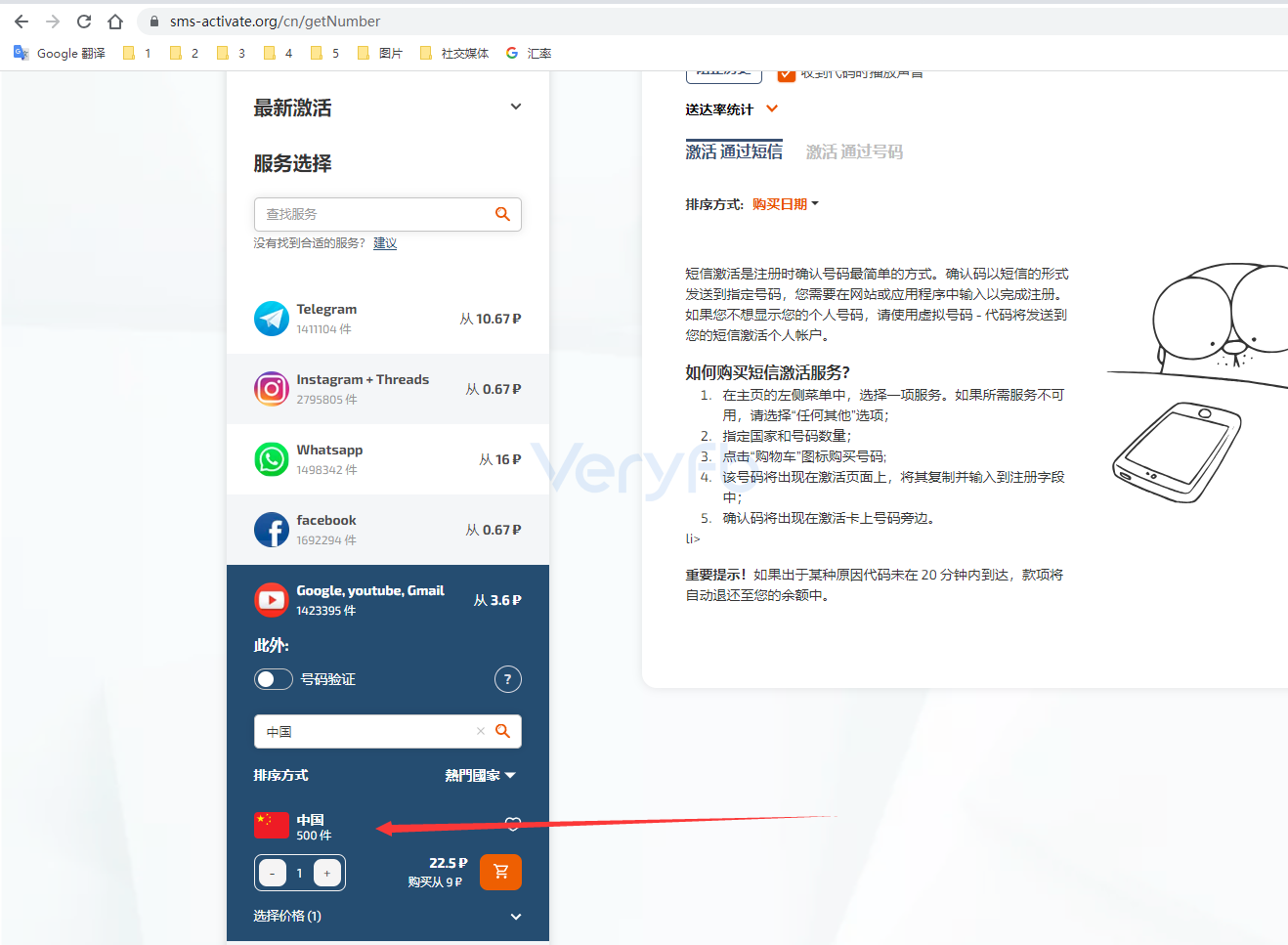The width and height of the screenshot is (1288, 945).
Task: Toggle the 号码验证 switch
Action: (274, 679)
